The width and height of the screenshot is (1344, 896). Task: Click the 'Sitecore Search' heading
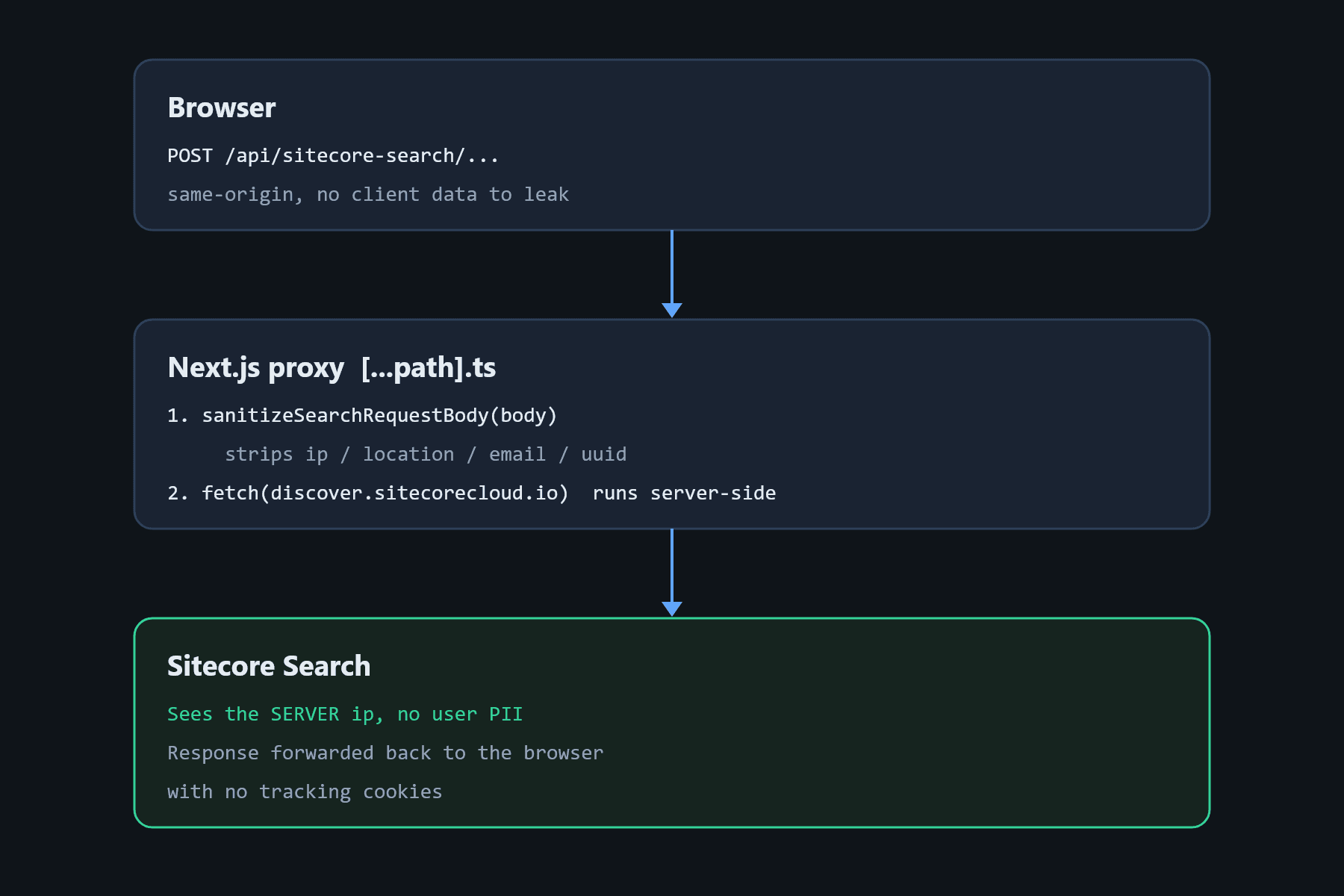click(269, 666)
